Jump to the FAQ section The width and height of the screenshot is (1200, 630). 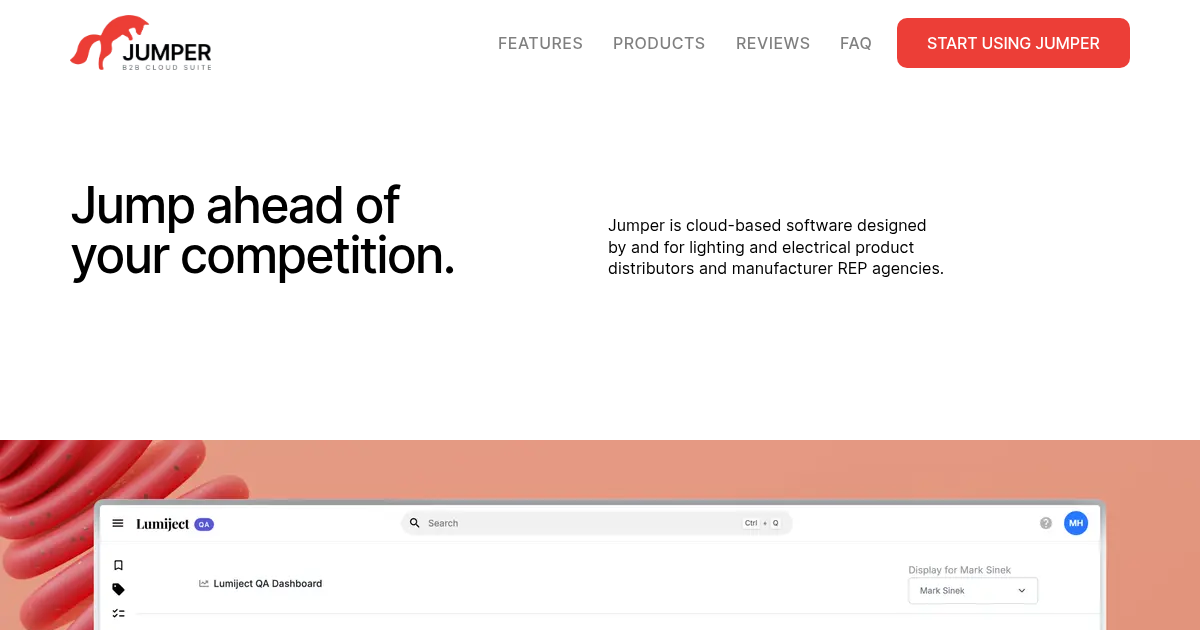(856, 43)
